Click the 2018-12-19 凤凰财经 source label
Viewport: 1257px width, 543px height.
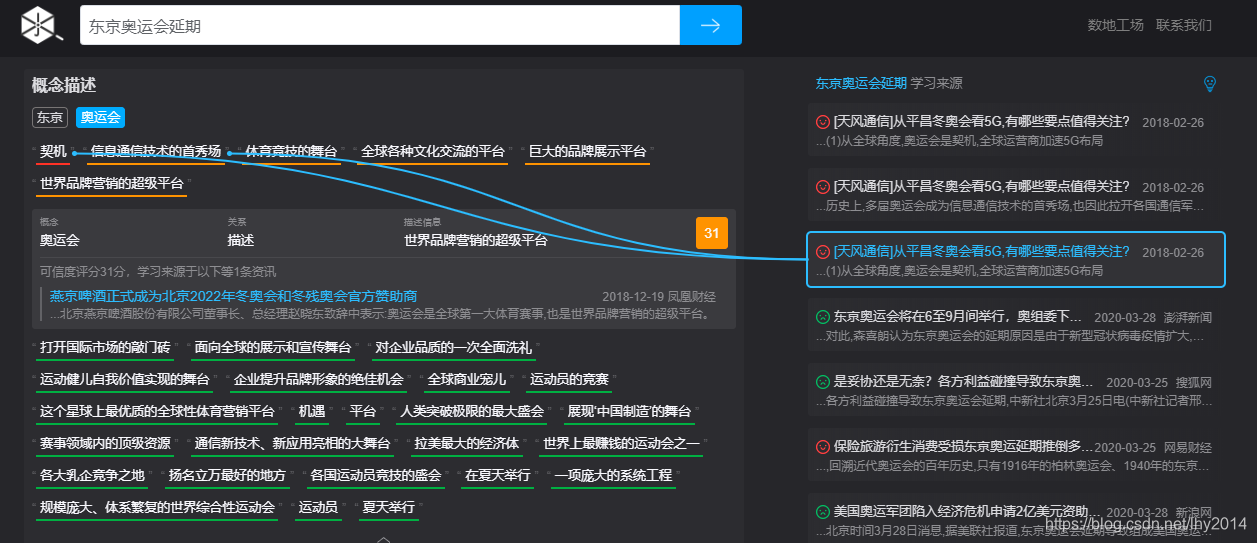pos(659,297)
